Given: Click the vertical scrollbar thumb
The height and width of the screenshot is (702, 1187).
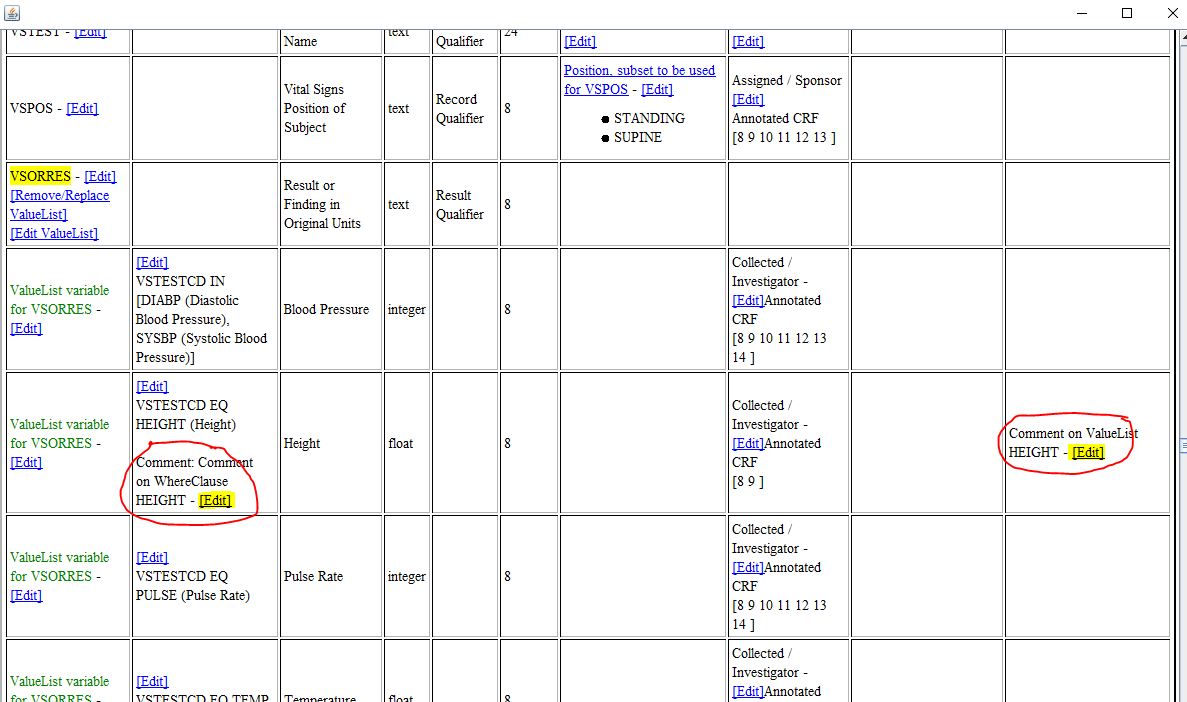Looking at the screenshot, I should (x=1182, y=447).
